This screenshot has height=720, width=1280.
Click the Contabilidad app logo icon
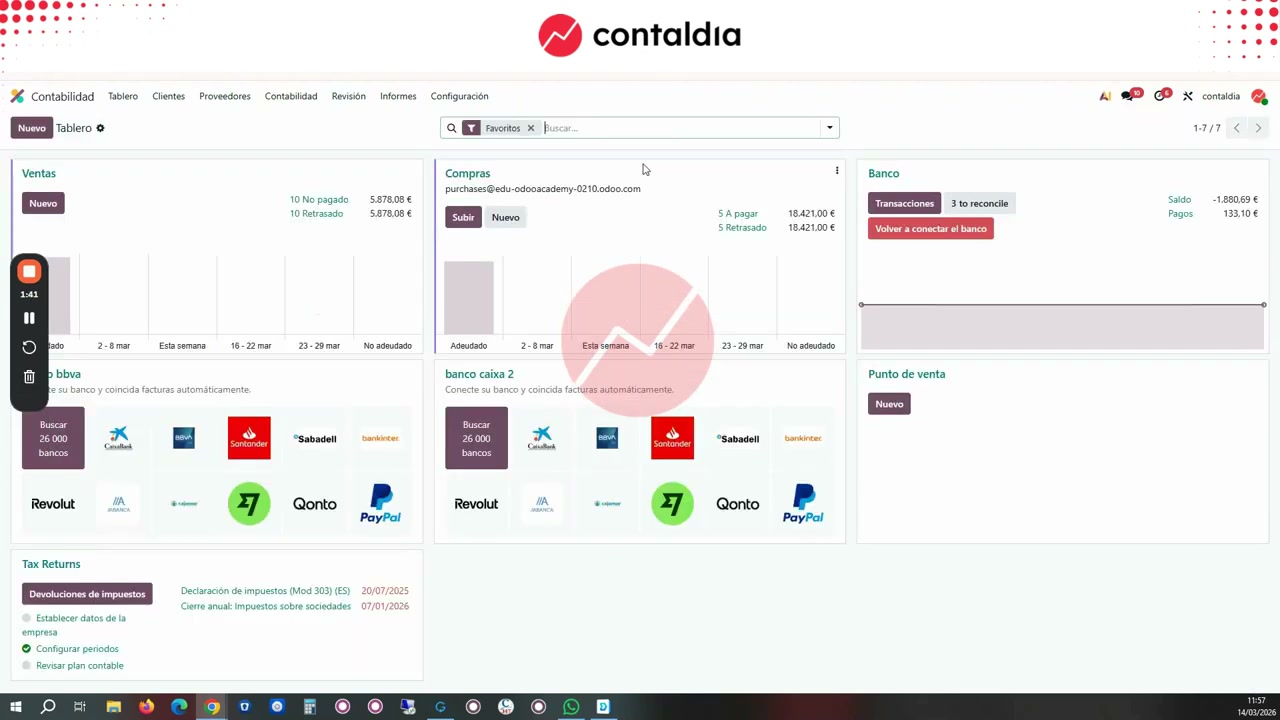(x=17, y=96)
